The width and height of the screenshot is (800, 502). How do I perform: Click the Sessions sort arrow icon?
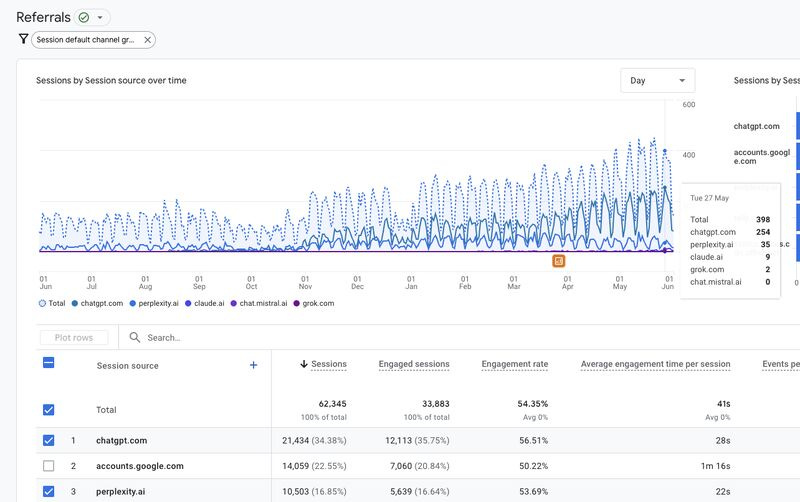[304, 364]
